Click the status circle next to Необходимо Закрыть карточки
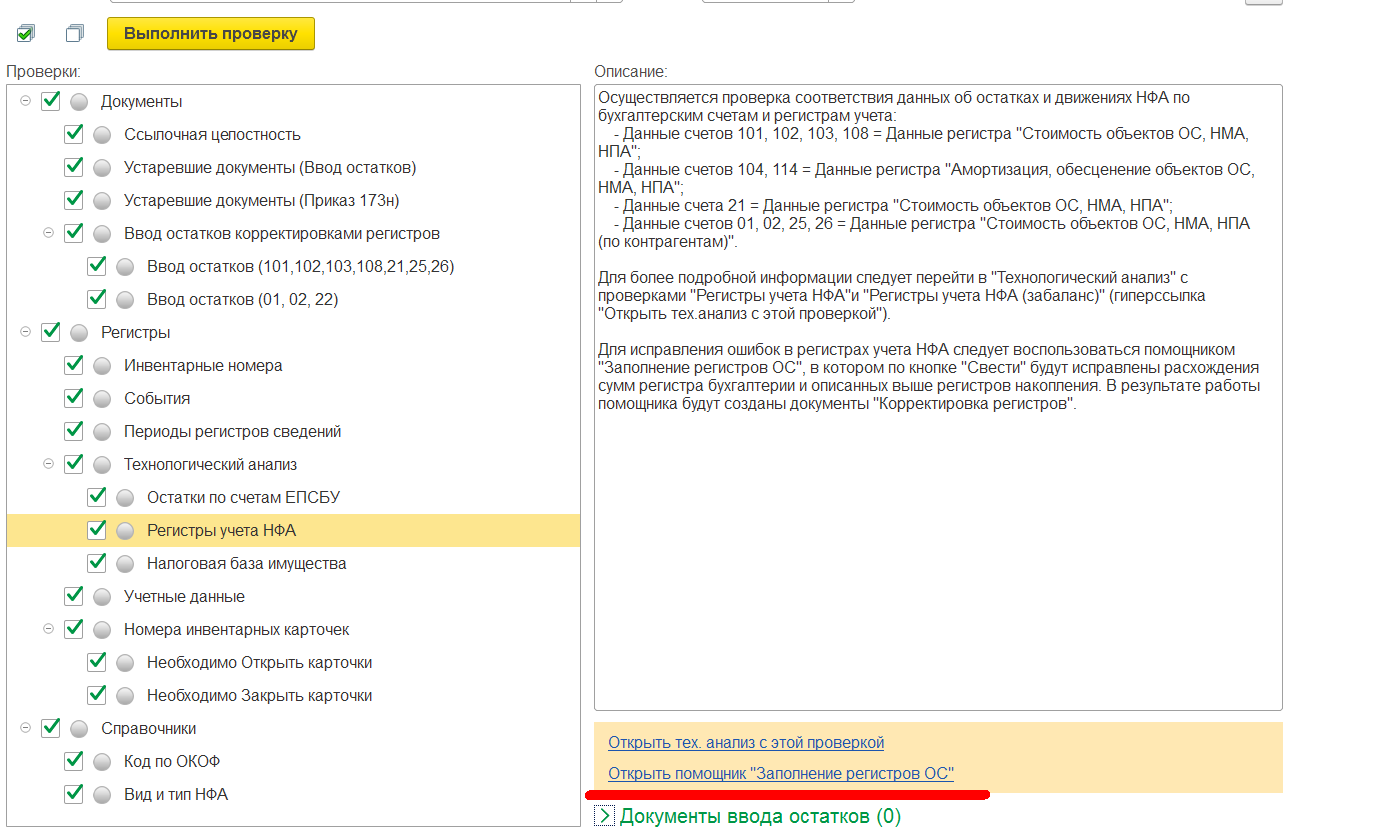 (125, 696)
